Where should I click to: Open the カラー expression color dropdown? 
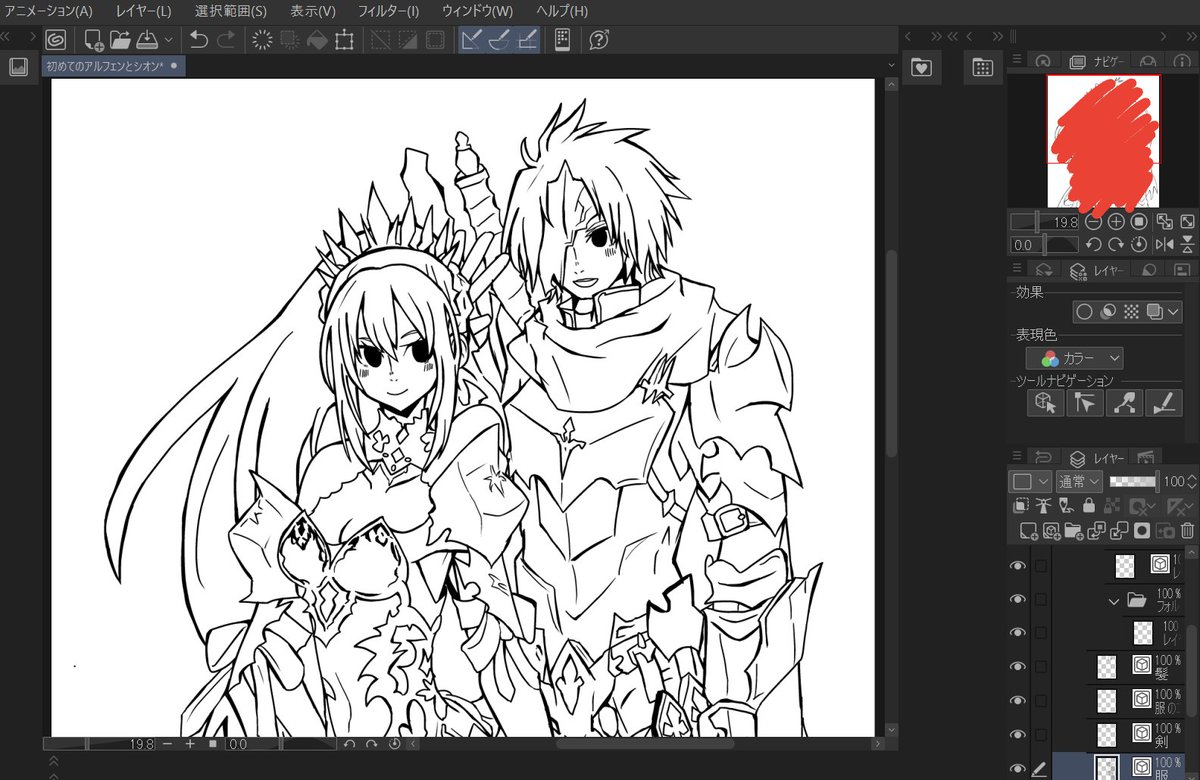[x=1074, y=358]
